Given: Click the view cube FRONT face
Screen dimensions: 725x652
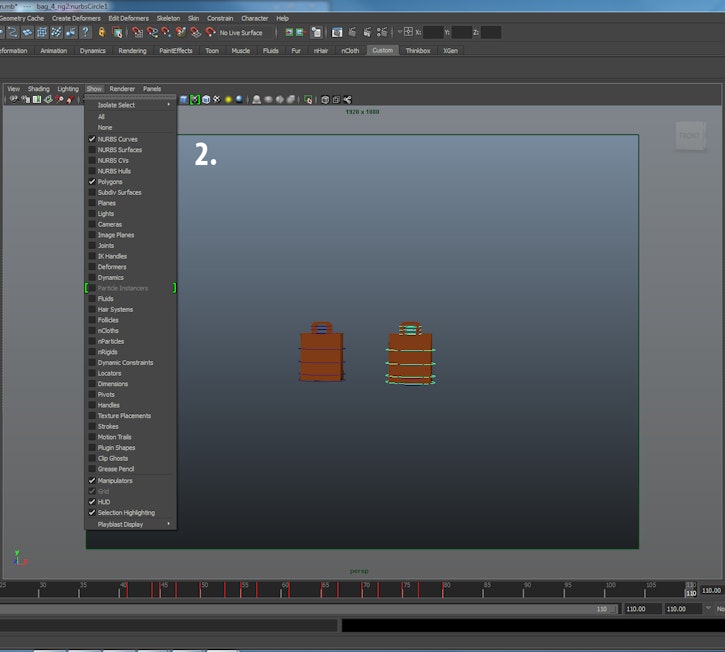Looking at the screenshot, I should tap(689, 136).
